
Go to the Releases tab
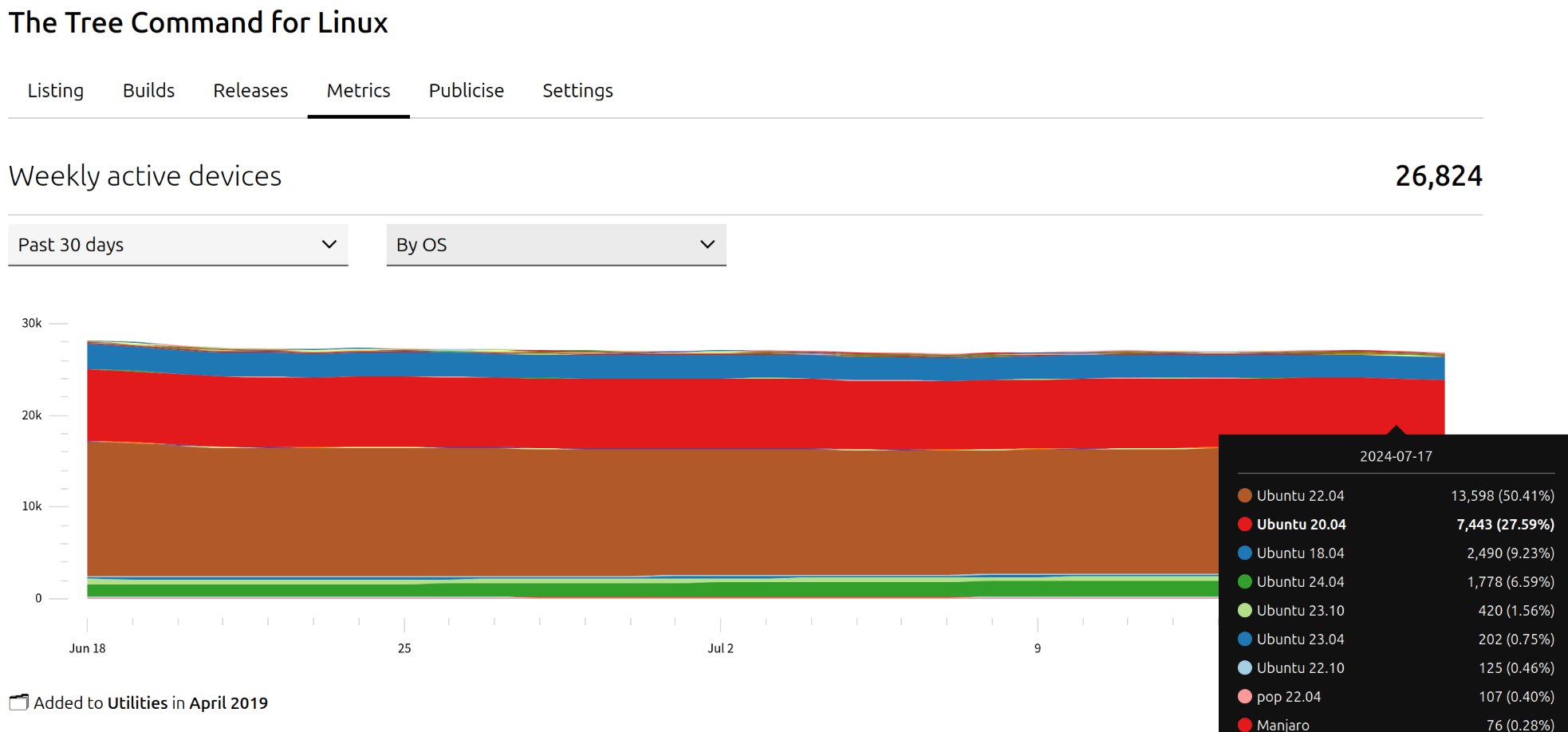click(250, 91)
